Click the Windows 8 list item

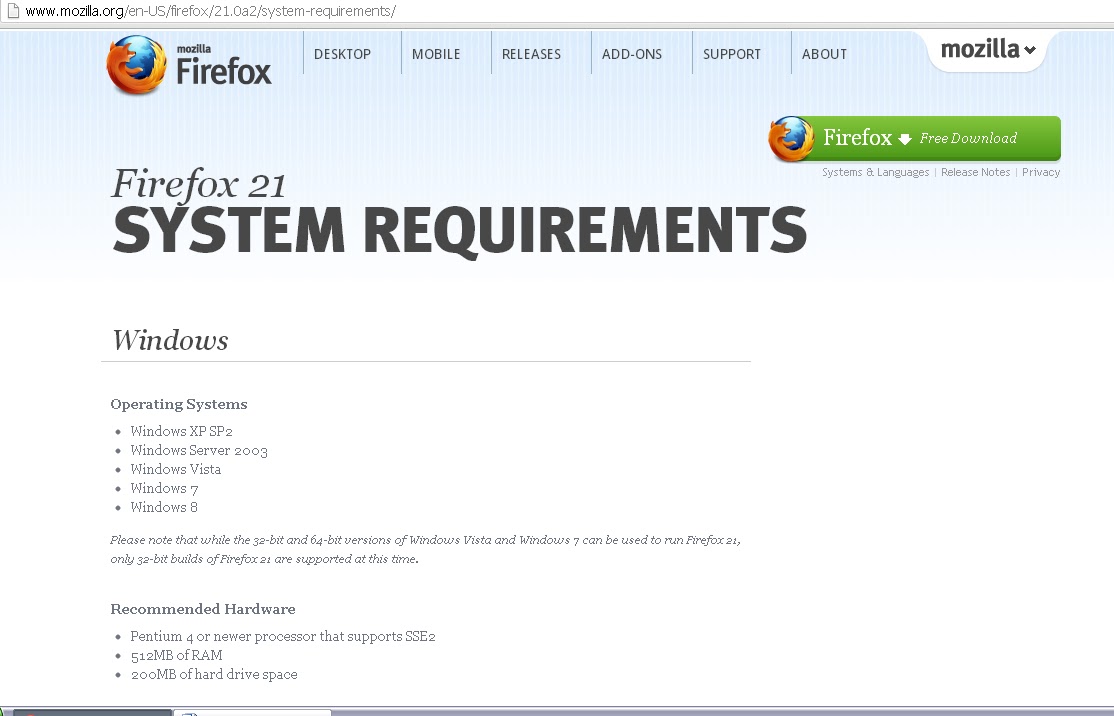point(164,507)
